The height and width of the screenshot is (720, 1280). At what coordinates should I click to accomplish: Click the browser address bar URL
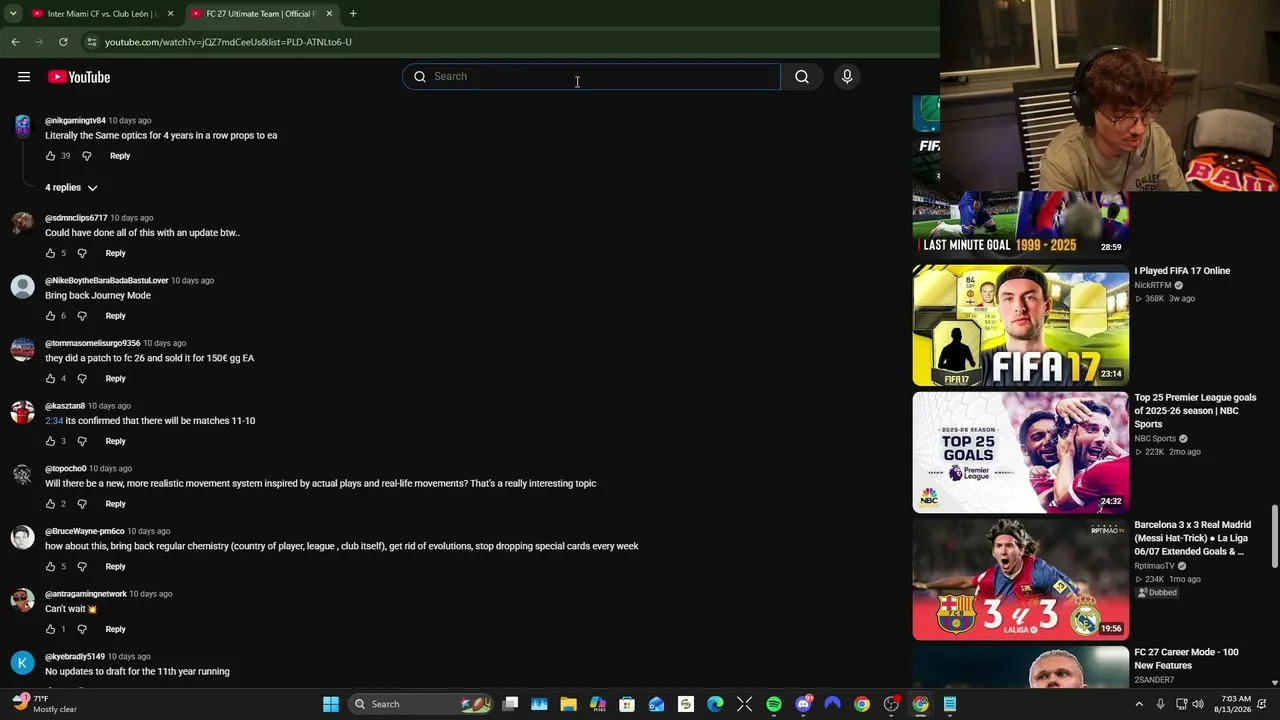coord(228,42)
